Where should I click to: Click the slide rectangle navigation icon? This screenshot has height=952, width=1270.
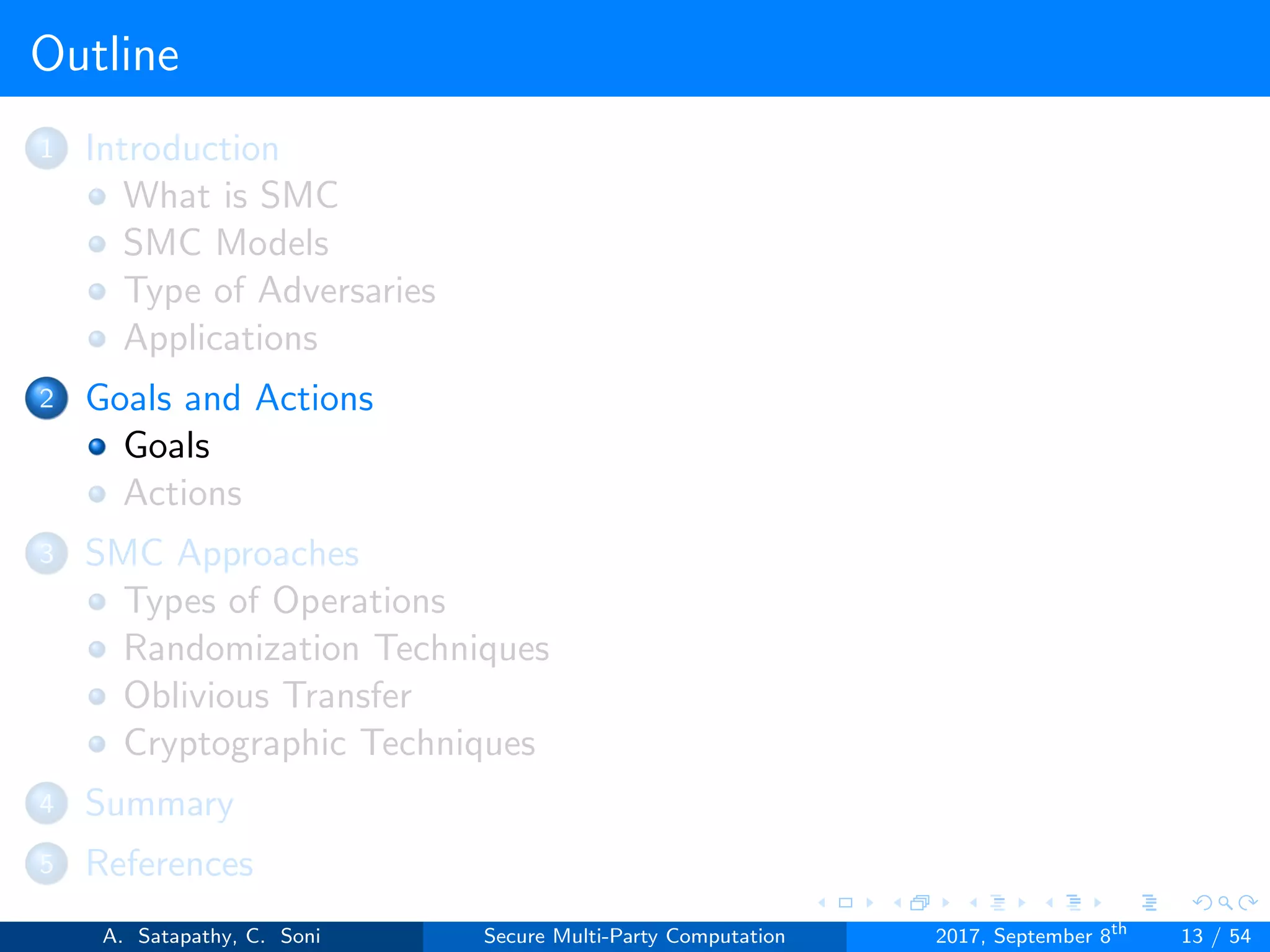845,903
